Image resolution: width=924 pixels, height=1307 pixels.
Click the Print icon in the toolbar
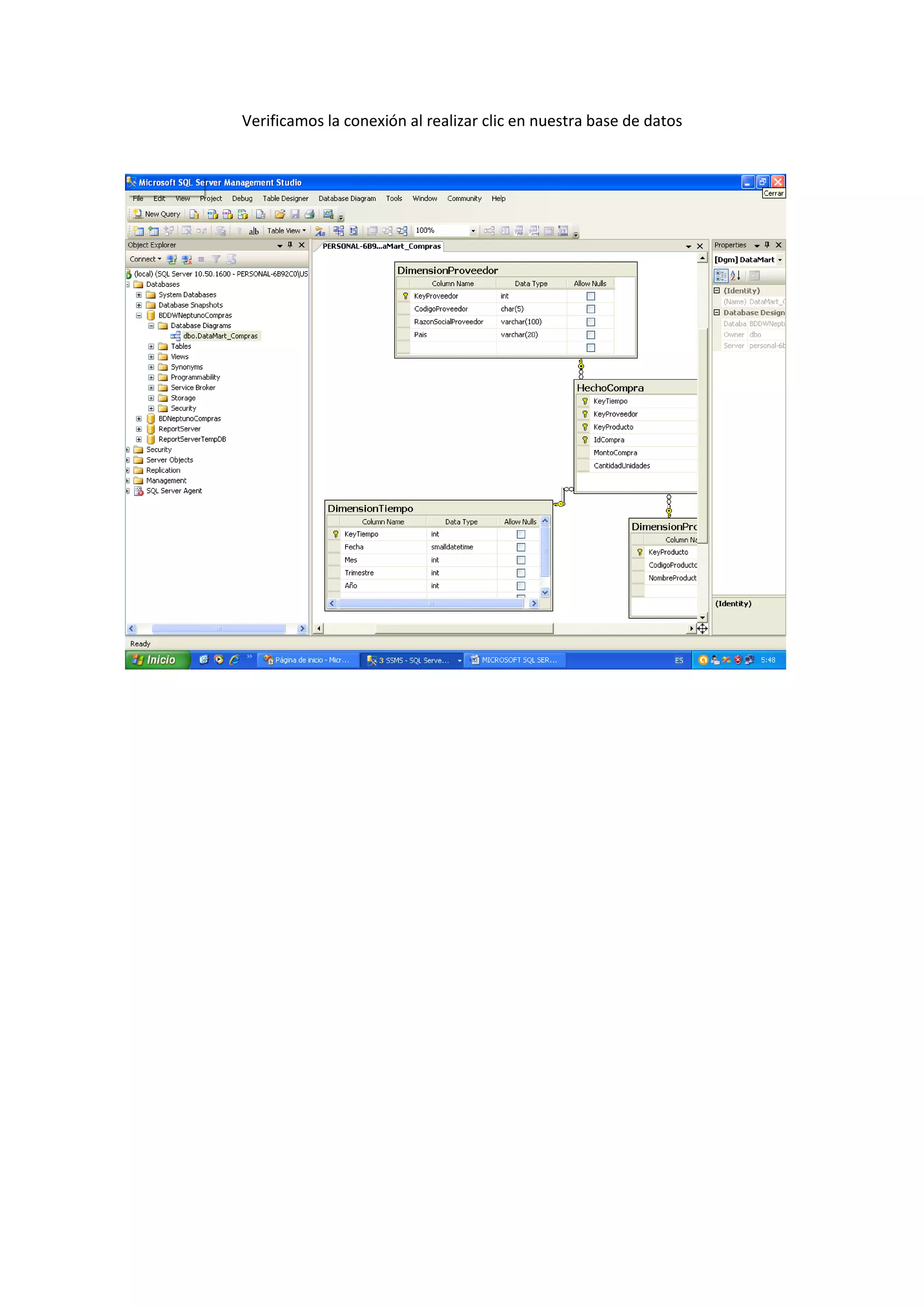(x=310, y=214)
